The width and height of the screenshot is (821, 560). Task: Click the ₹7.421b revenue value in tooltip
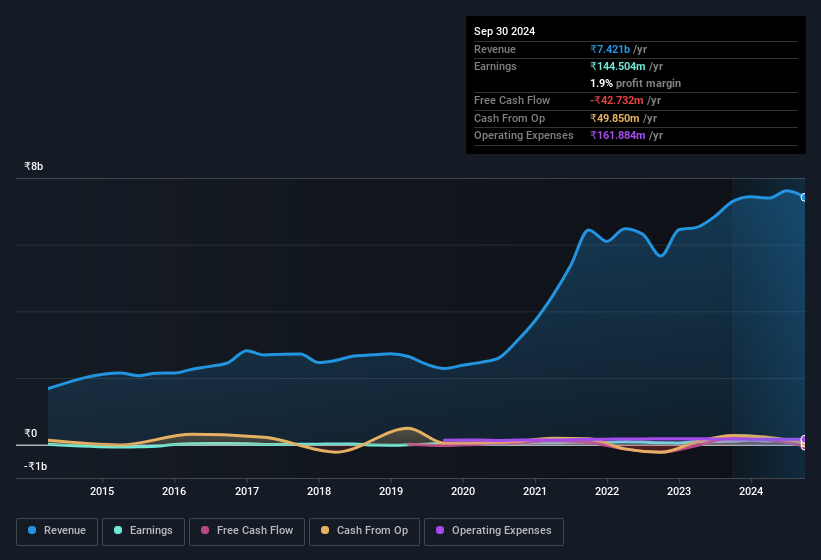click(610, 49)
